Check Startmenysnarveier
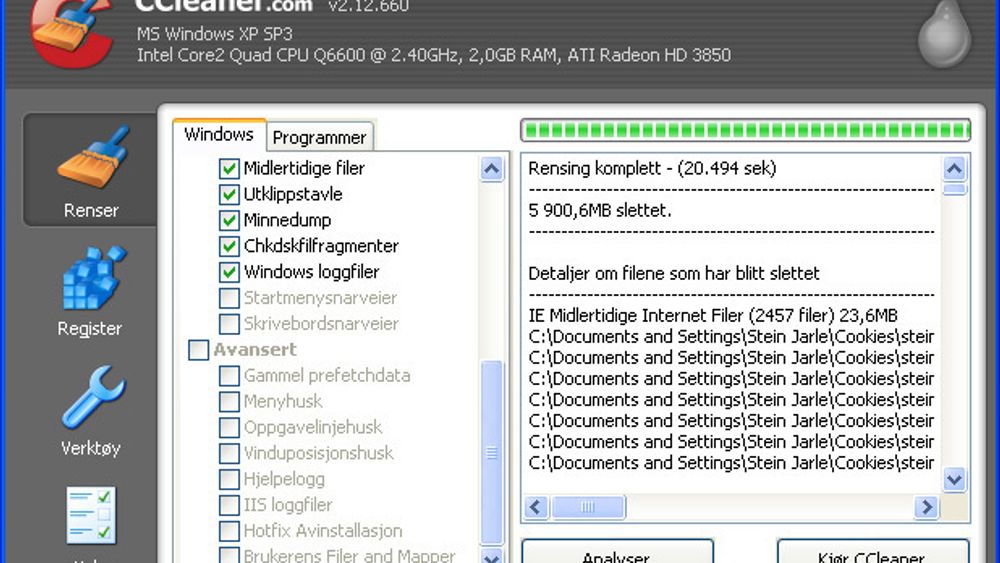1000x563 pixels. [x=229, y=298]
